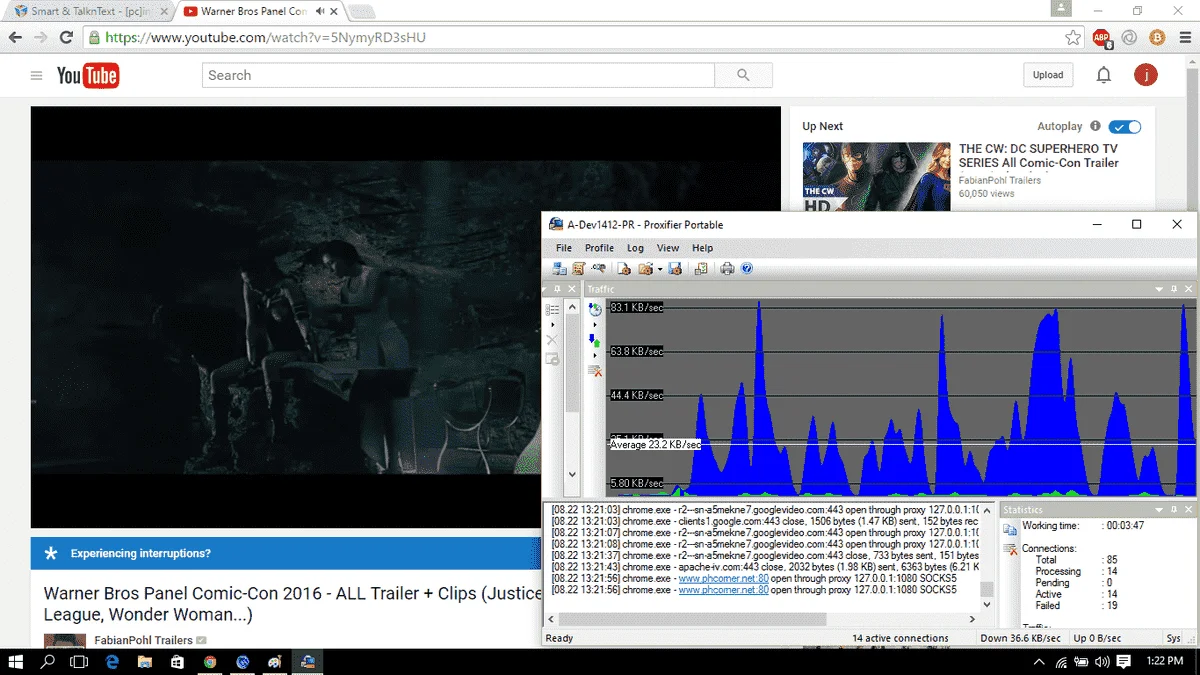Expand arrow under connections list view icon

[x=553, y=325]
